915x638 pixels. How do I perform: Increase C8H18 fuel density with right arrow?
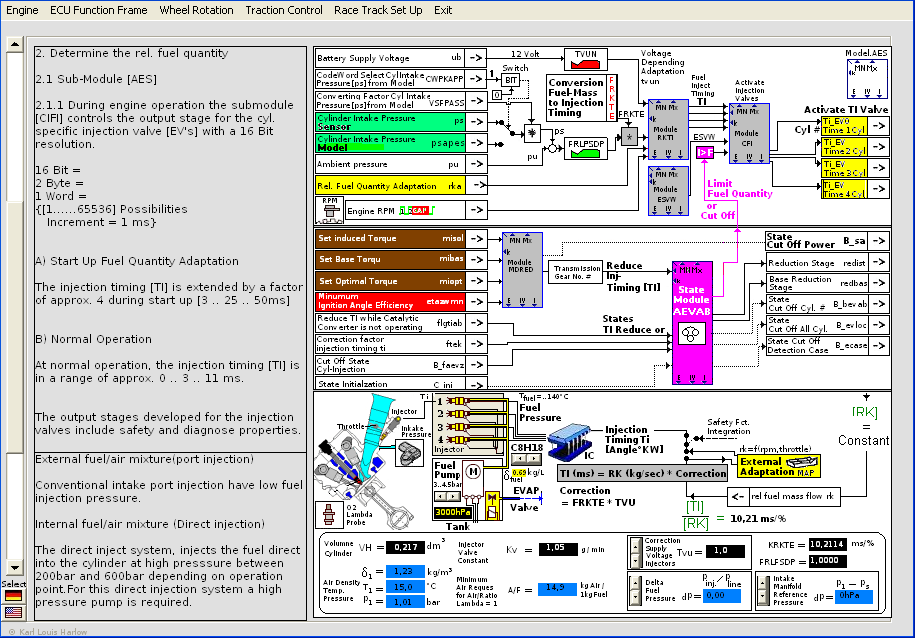point(533,459)
